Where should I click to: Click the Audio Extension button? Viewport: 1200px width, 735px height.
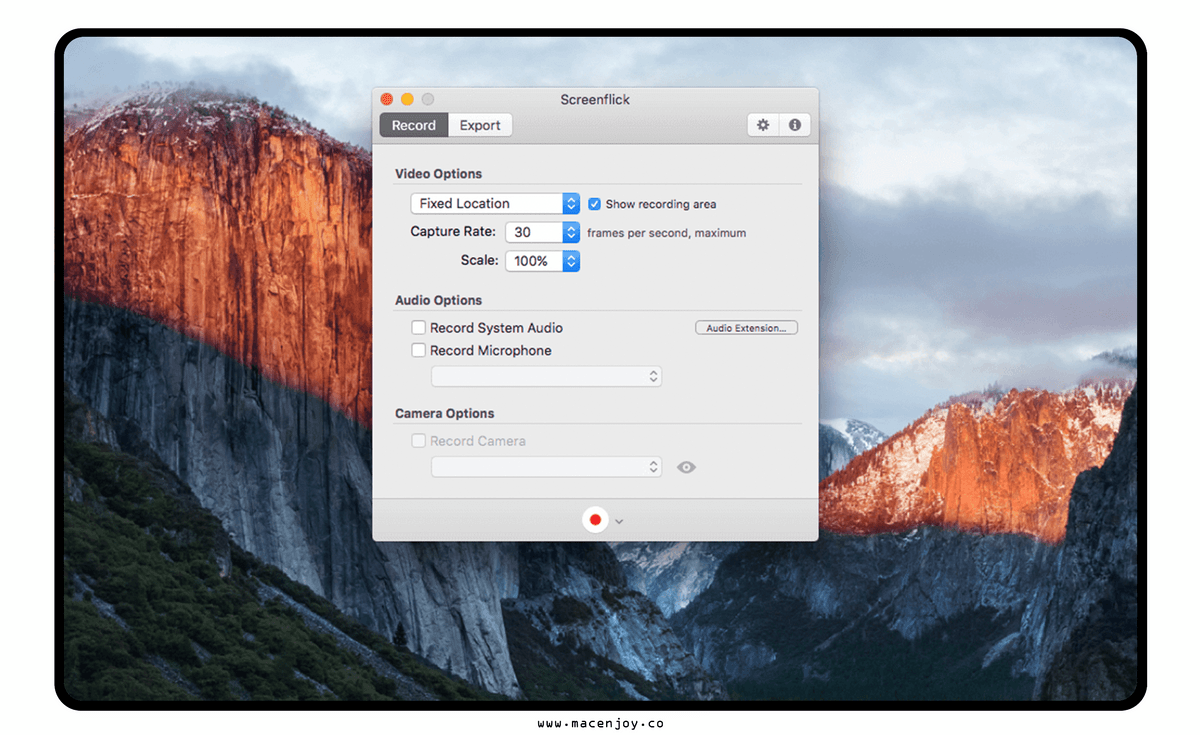click(746, 328)
